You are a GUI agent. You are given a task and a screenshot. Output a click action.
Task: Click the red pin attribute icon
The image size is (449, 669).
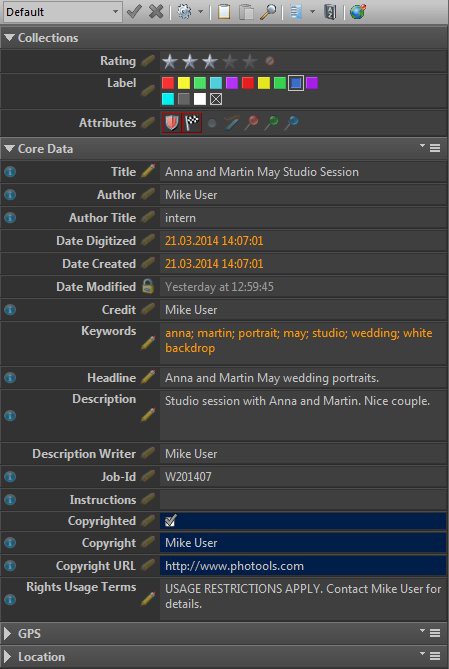[251, 123]
